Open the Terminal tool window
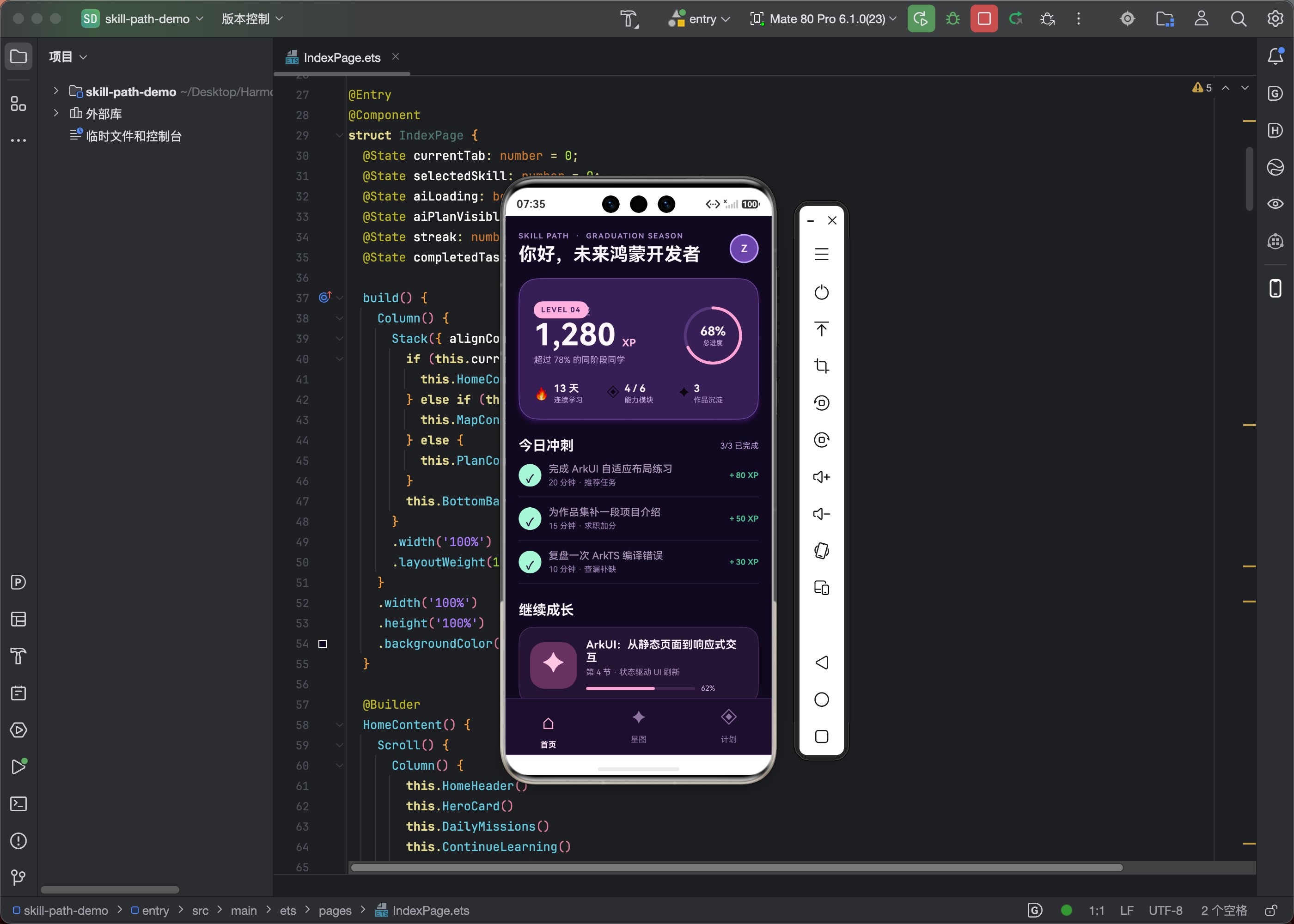Image resolution: width=1294 pixels, height=924 pixels. 19,804
